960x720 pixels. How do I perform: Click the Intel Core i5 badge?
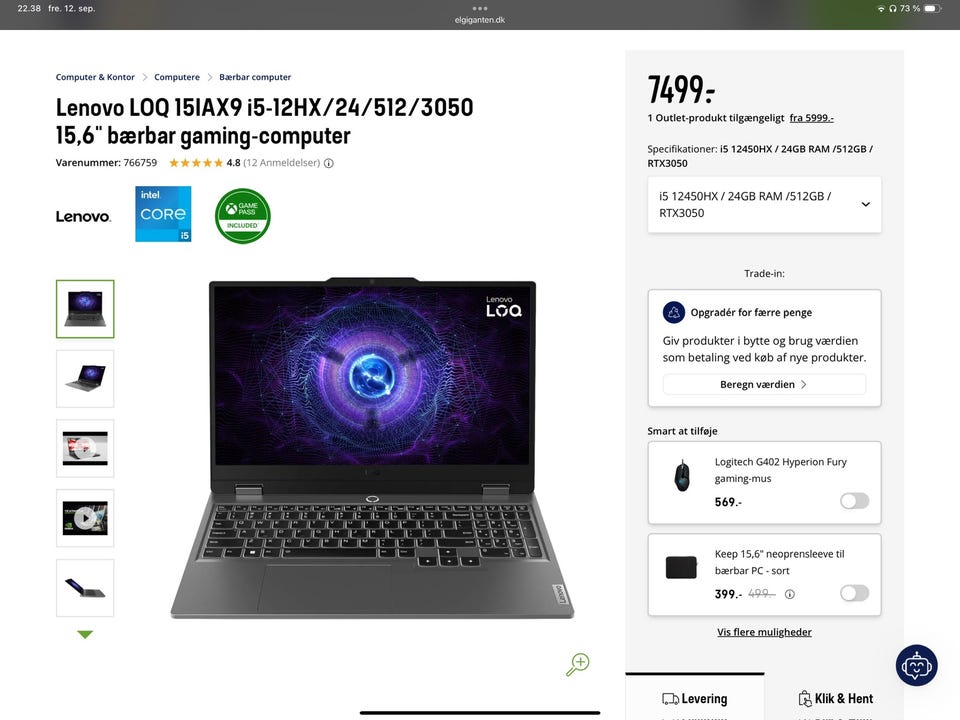click(163, 214)
